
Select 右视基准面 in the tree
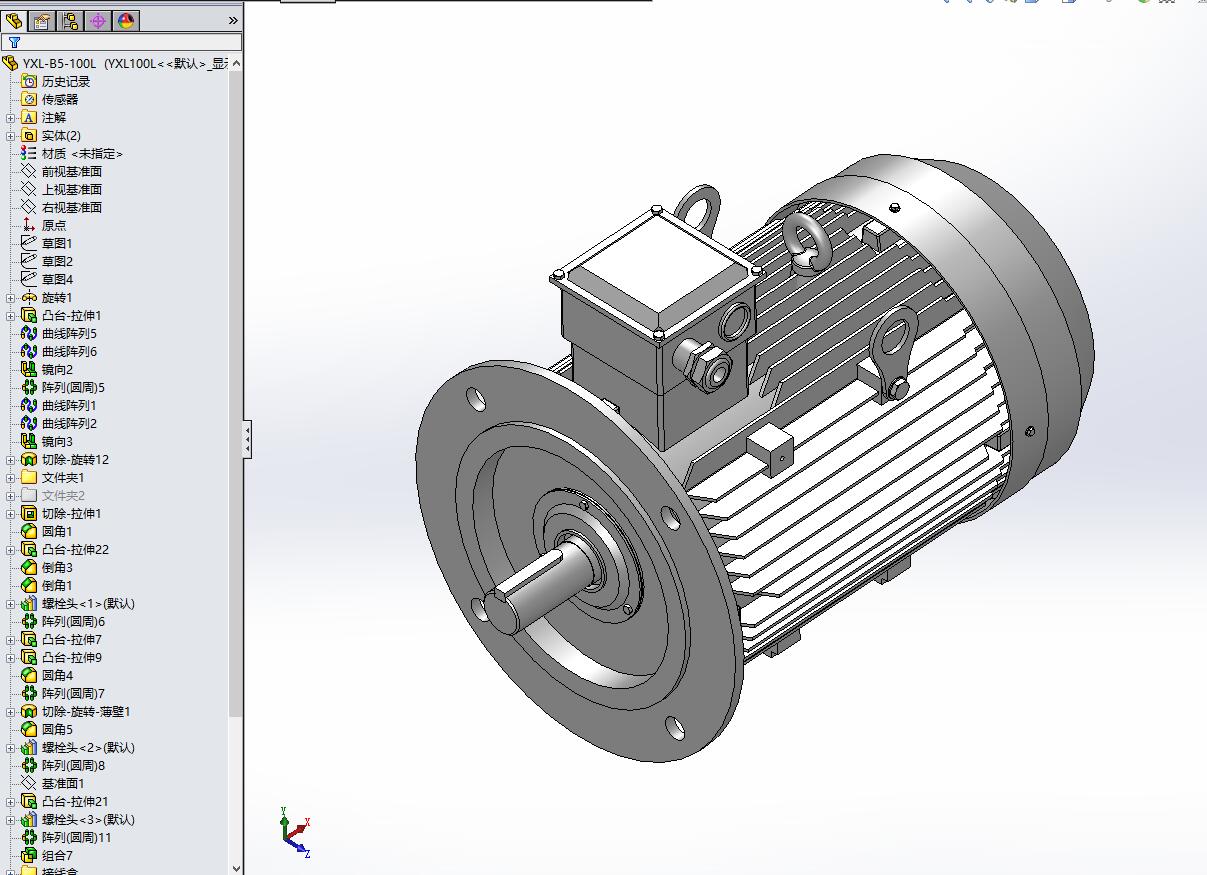pyautogui.click(x=71, y=207)
